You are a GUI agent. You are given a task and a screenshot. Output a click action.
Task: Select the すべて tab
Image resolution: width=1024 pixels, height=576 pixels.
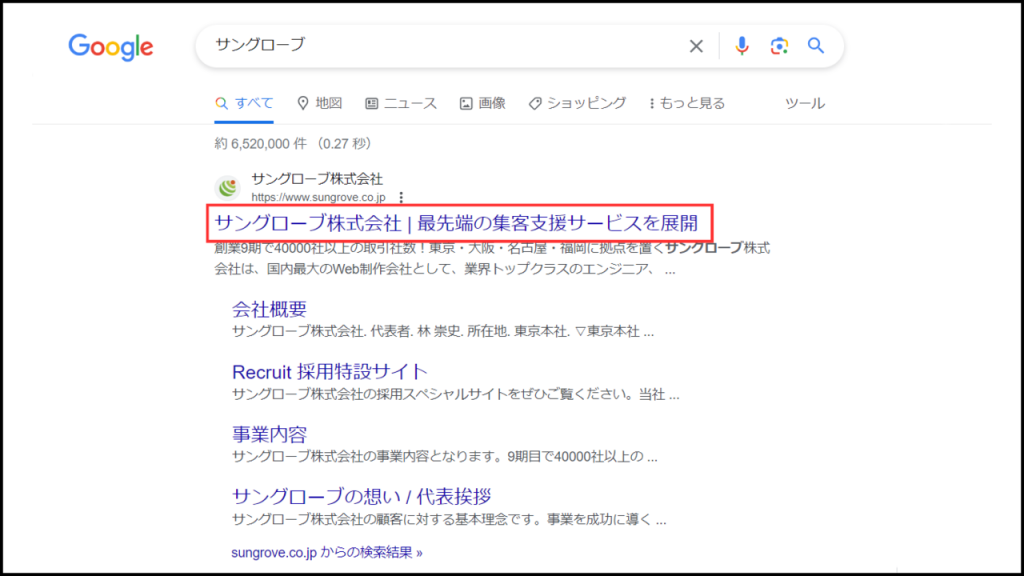(244, 103)
